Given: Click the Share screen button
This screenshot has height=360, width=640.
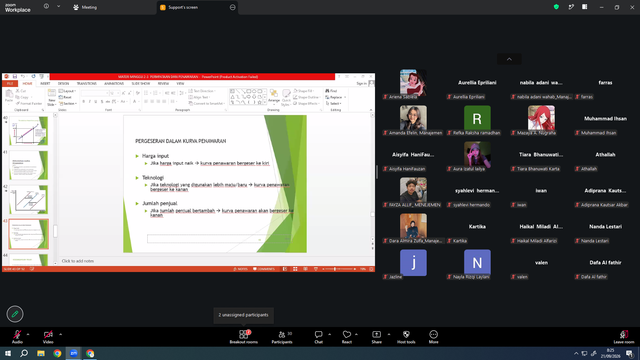Looking at the screenshot, I should (376, 337).
